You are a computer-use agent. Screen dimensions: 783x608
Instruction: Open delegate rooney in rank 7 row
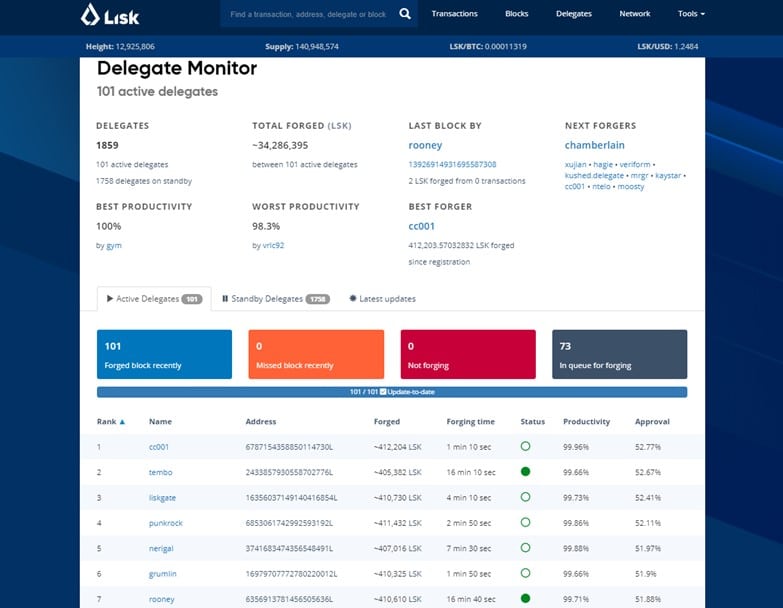click(162, 599)
